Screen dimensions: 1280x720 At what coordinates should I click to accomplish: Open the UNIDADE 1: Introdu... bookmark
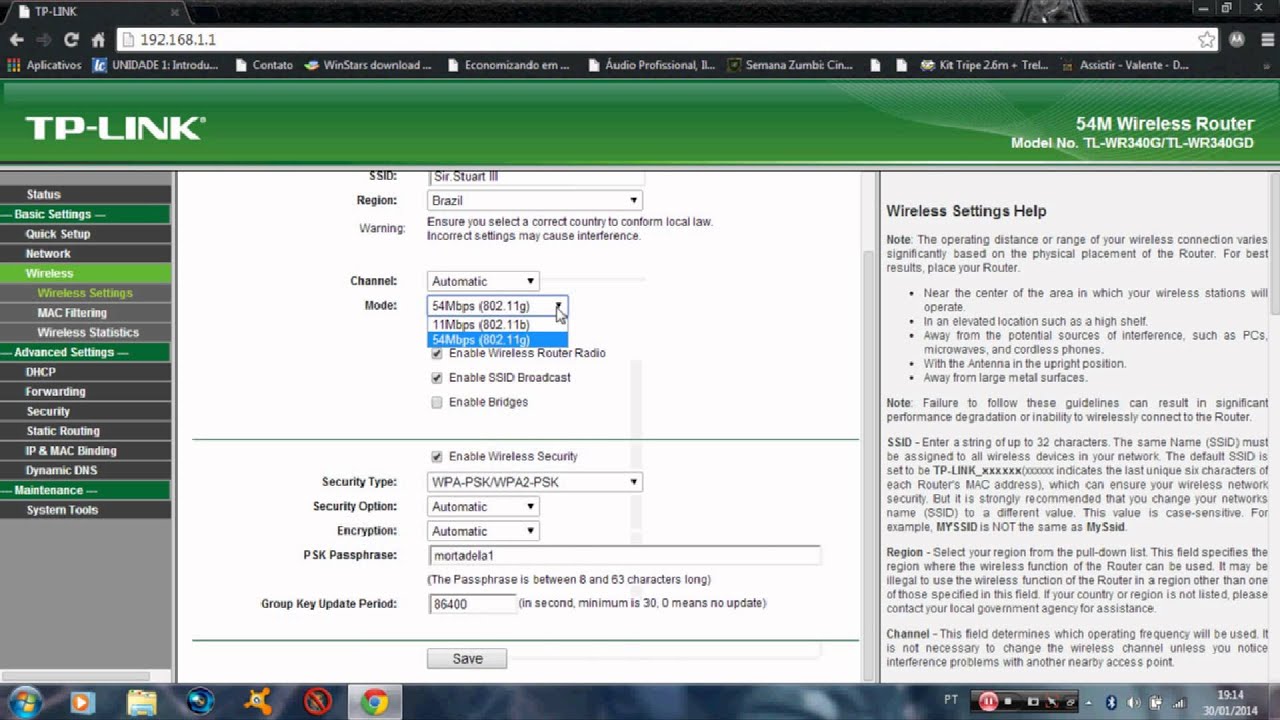[155, 65]
